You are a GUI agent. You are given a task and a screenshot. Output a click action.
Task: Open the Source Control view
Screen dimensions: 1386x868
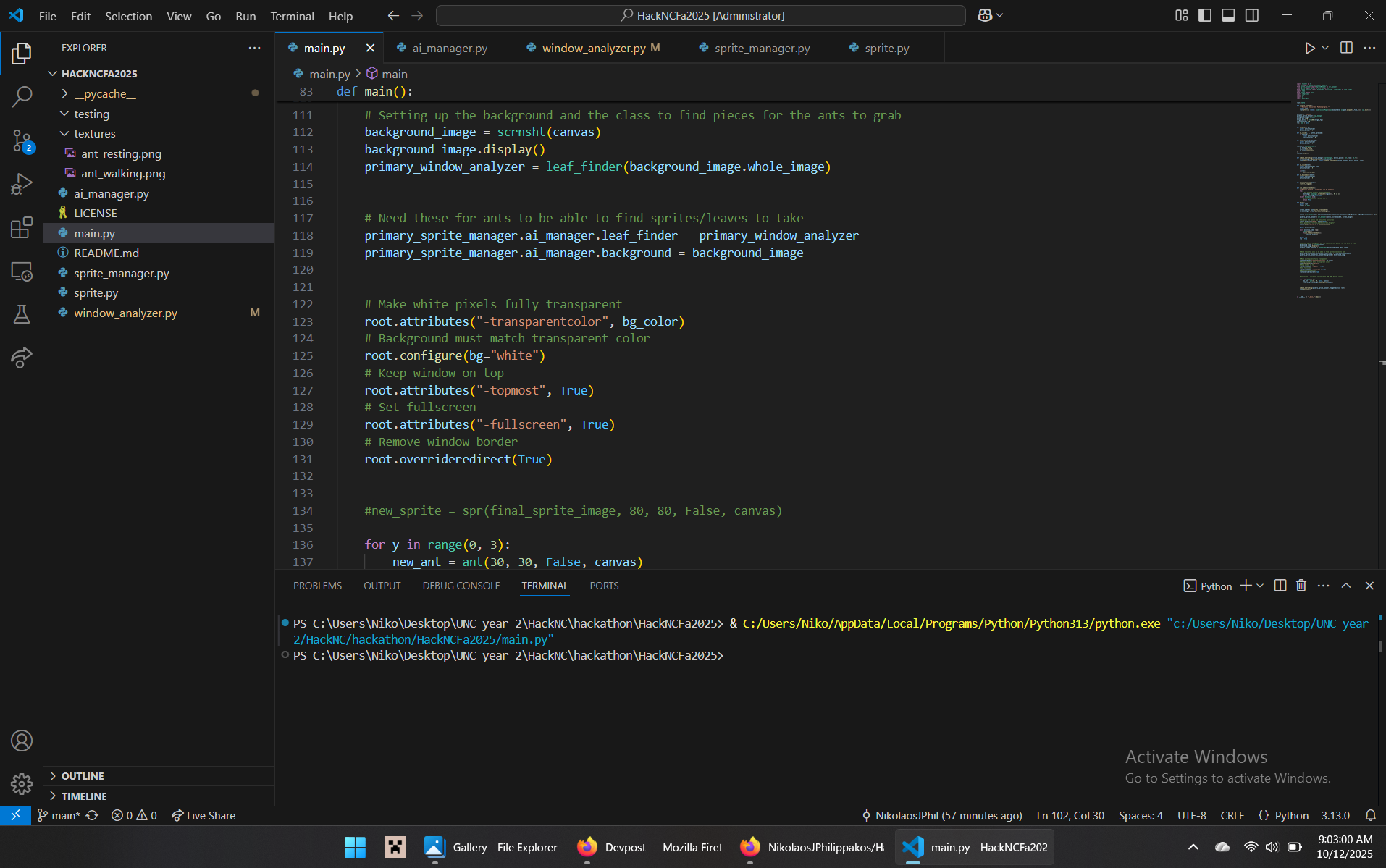[x=22, y=140]
